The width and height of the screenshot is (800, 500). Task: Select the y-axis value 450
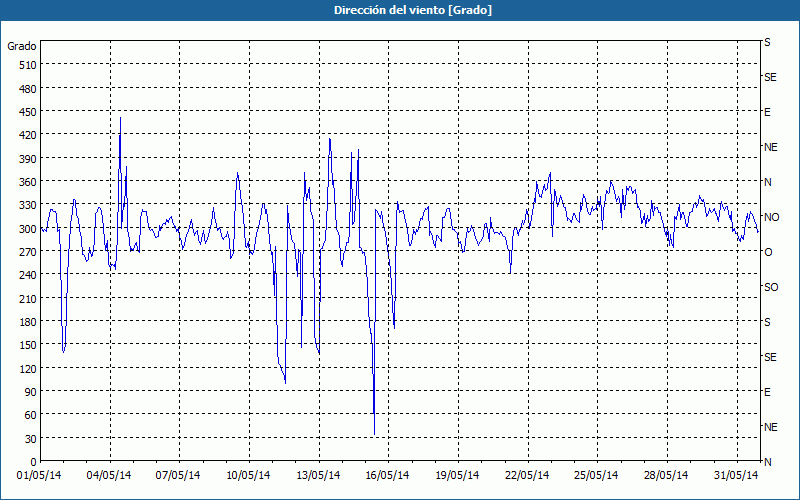point(28,112)
